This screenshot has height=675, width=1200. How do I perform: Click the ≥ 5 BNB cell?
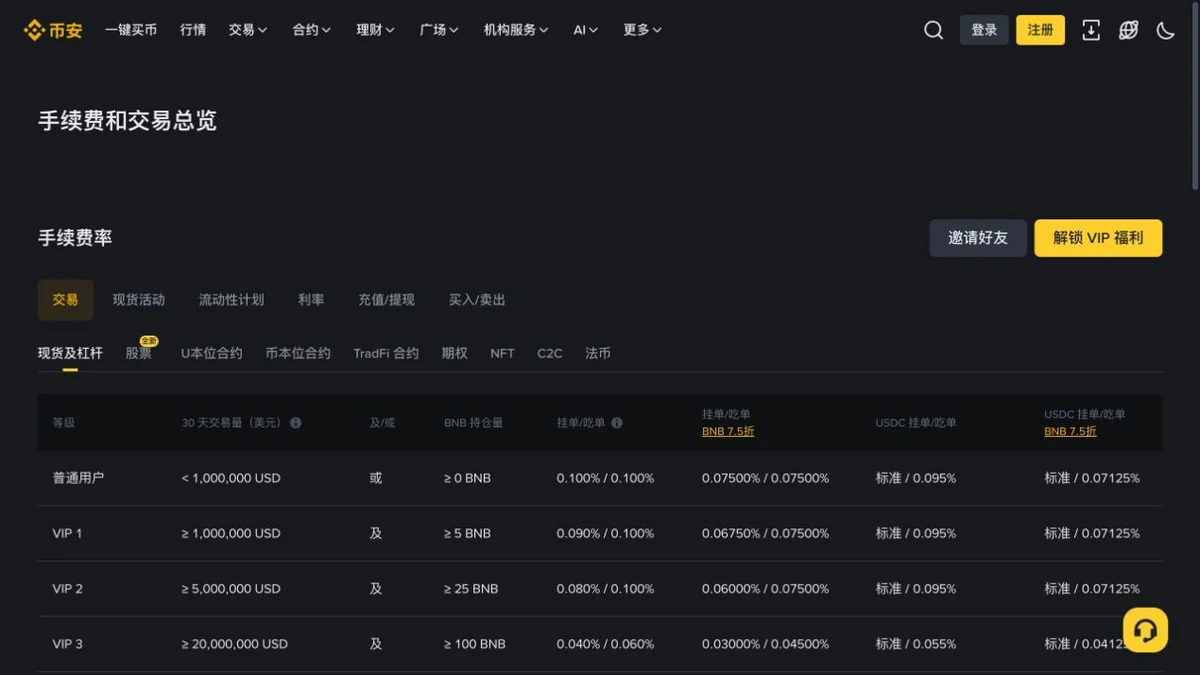pos(467,533)
